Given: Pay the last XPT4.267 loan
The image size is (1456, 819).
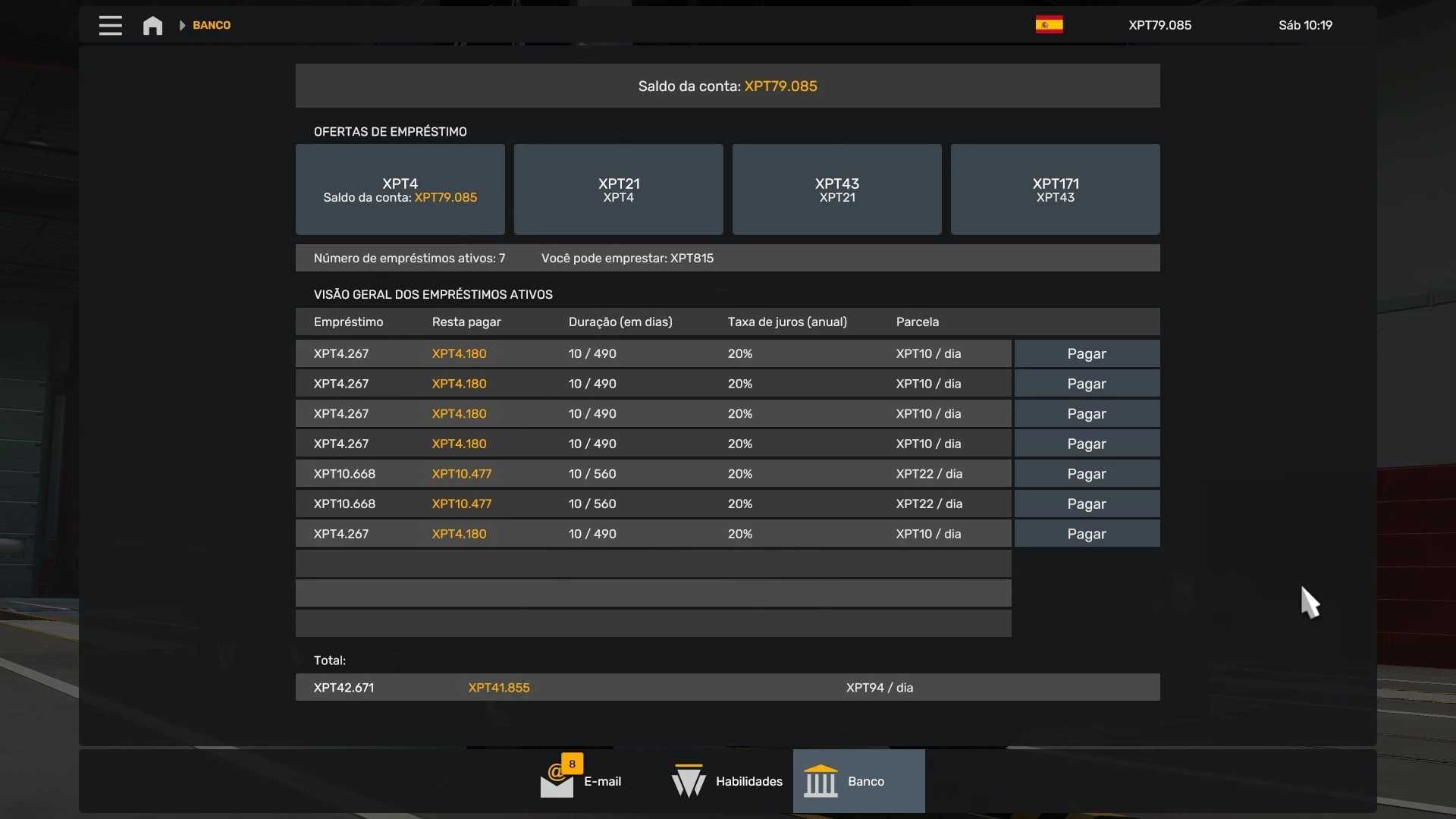Looking at the screenshot, I should pyautogui.click(x=1087, y=534).
